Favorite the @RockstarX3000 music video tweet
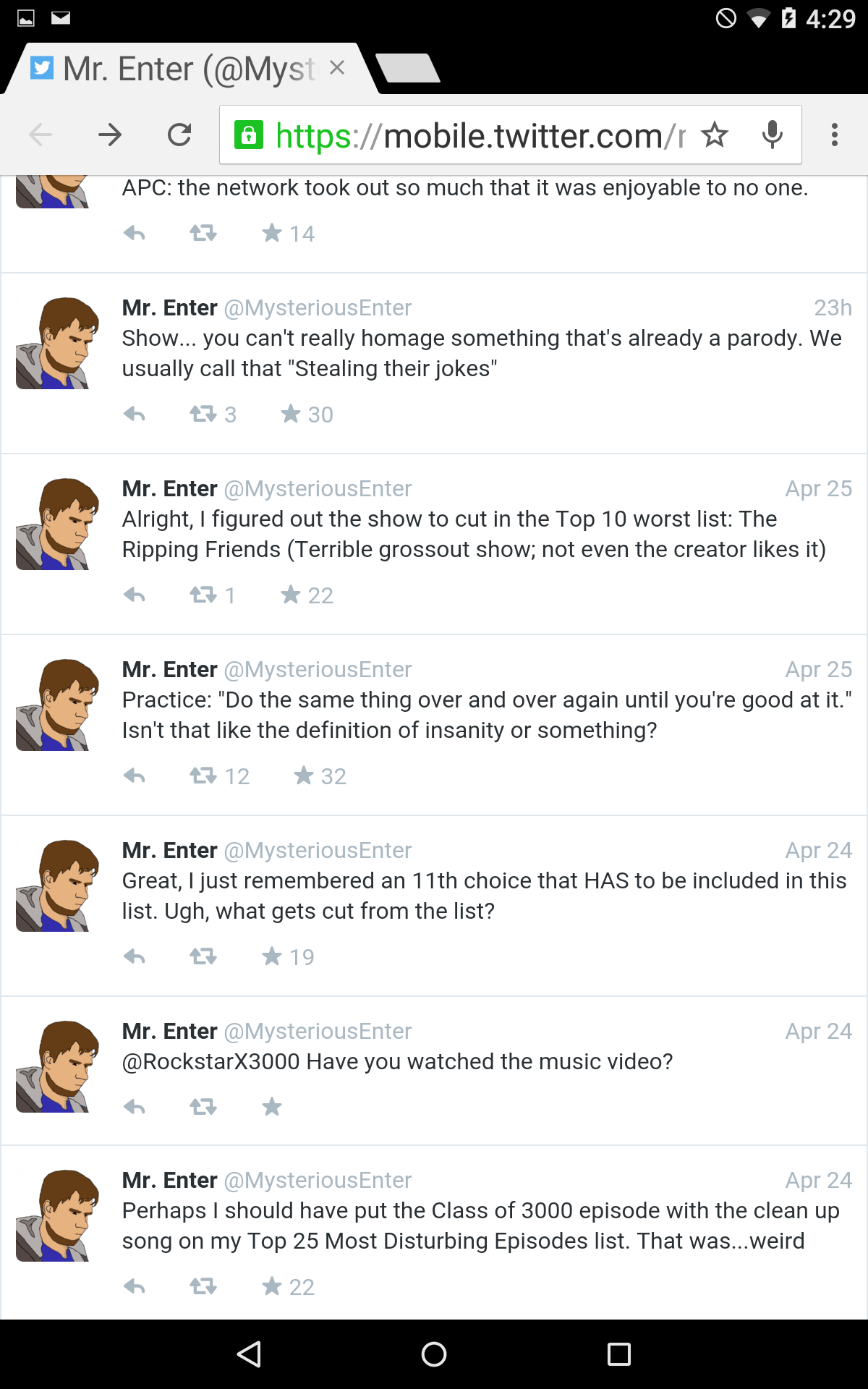This screenshot has height=1389, width=868. pyautogui.click(x=272, y=1106)
